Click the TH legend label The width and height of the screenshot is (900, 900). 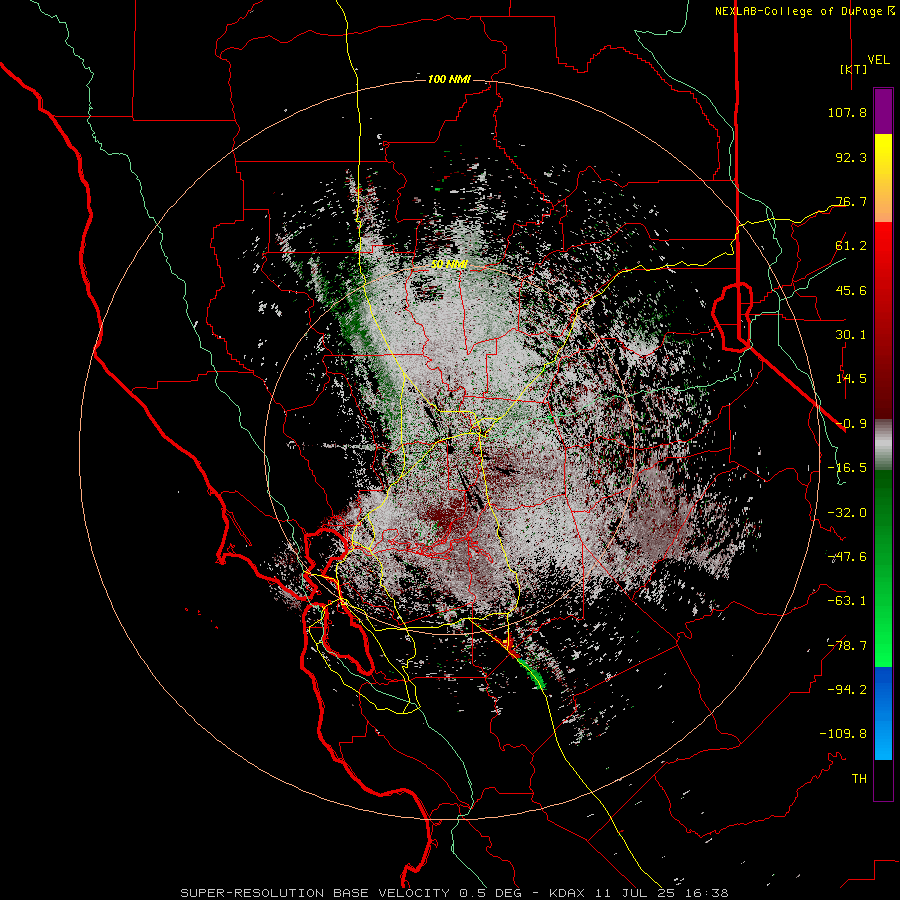pyautogui.click(x=859, y=779)
